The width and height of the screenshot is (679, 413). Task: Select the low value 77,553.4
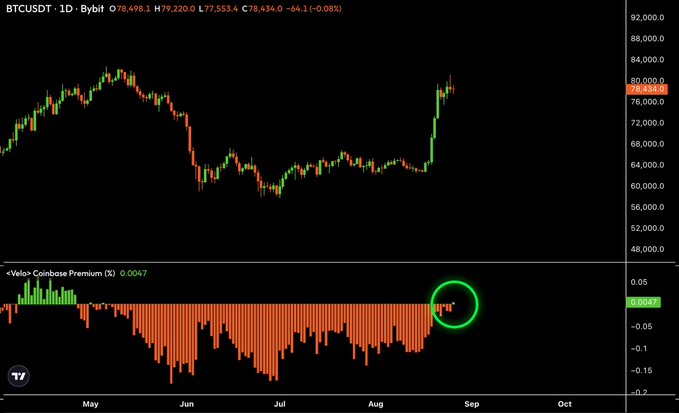pyautogui.click(x=221, y=9)
